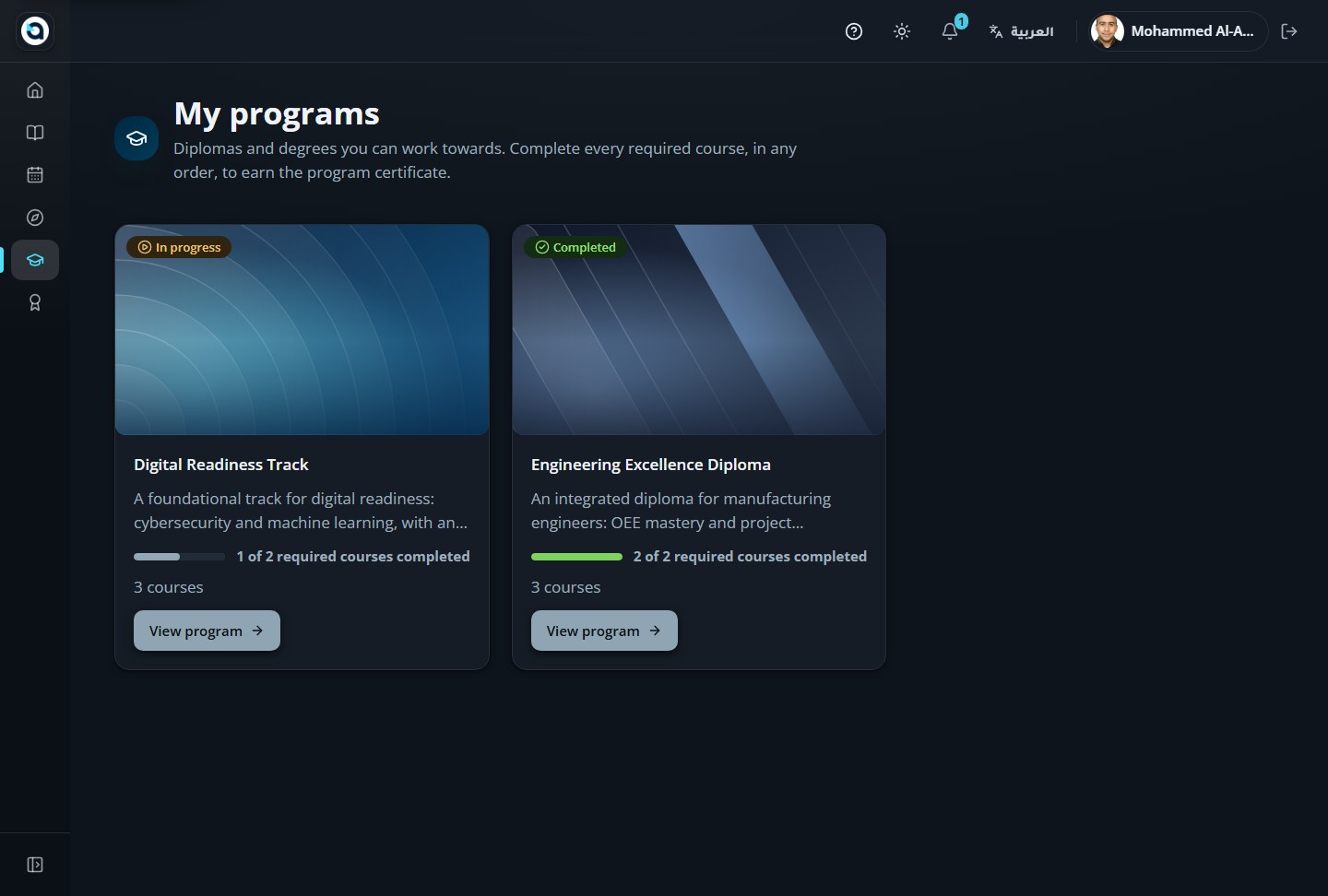This screenshot has height=896, width=1328.
Task: Click the progress bar of Digital Readiness Track
Action: click(x=179, y=557)
